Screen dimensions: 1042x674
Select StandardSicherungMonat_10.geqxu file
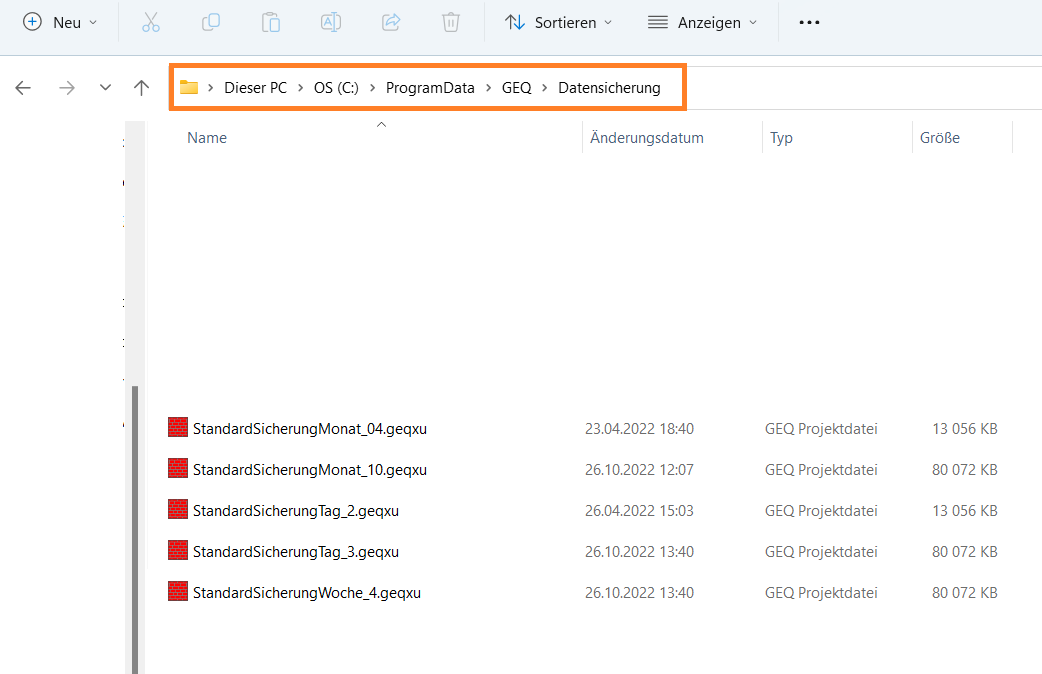(309, 469)
